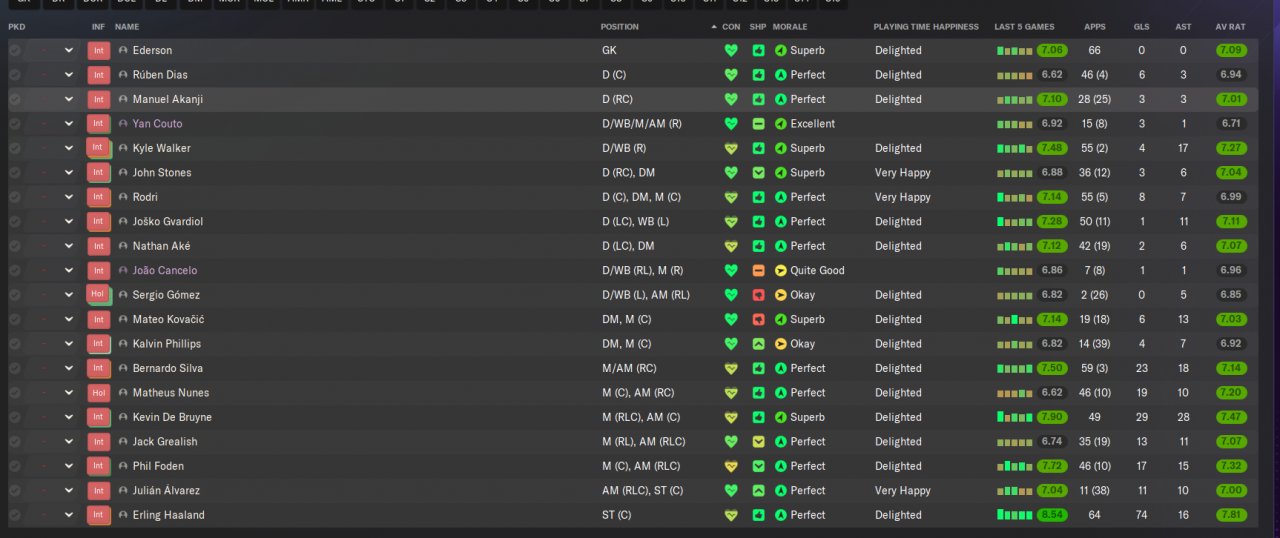The width and height of the screenshot is (1280, 538).
Task: Click Kalvin Phillips's Okay morale icon
Action: (x=781, y=344)
